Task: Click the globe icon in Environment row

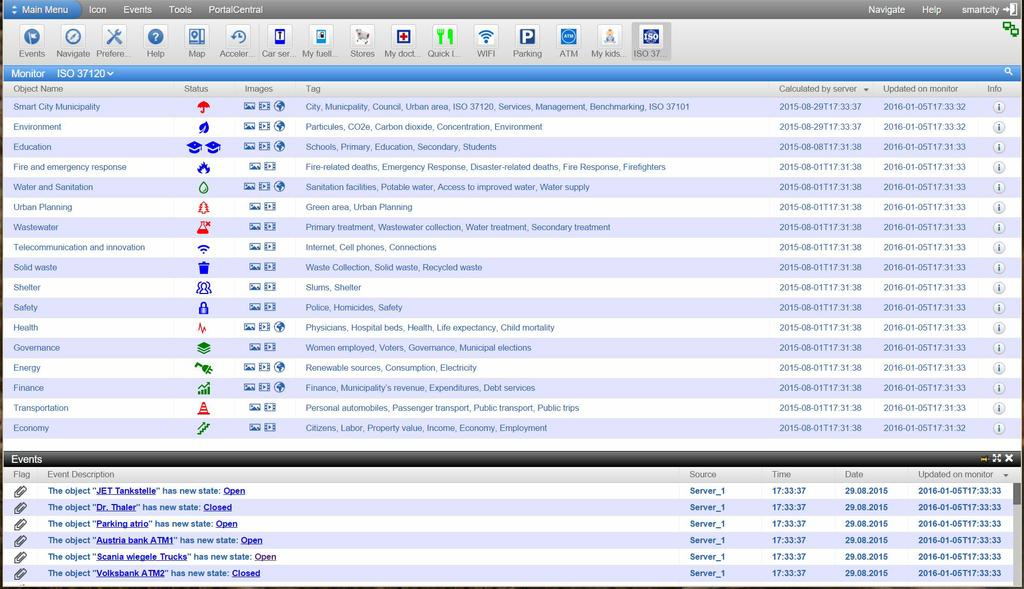Action: click(x=280, y=127)
